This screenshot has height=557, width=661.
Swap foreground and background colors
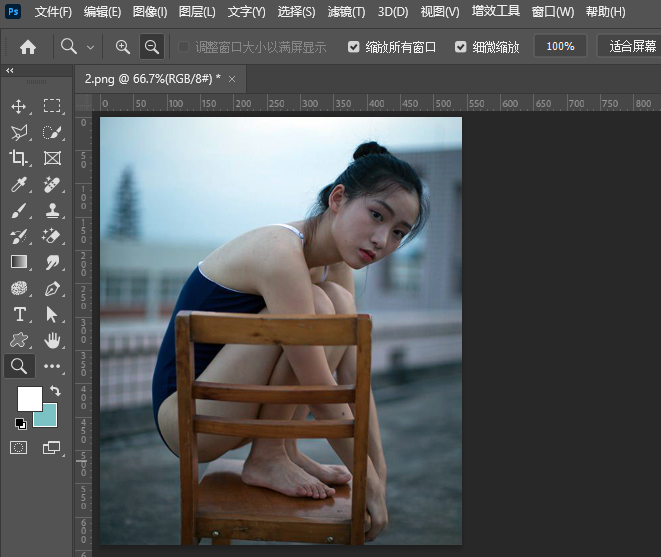(x=55, y=390)
